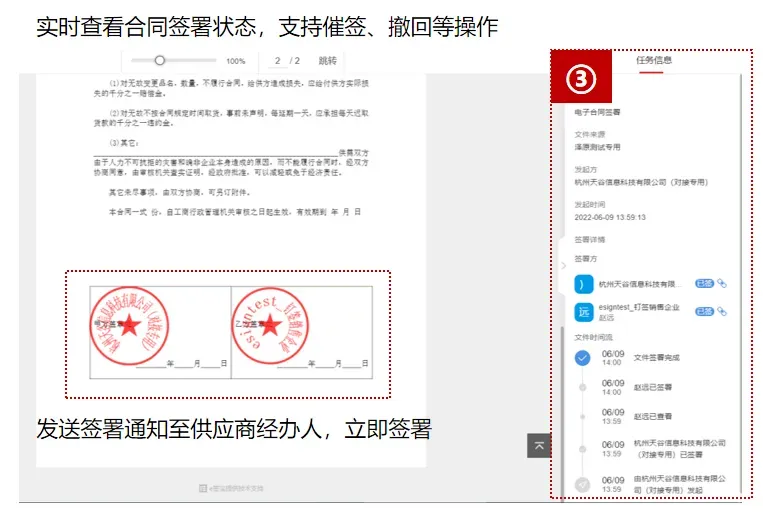Click the scroll-to-top arrow button
This screenshot has height=520, width=763.
(x=539, y=446)
